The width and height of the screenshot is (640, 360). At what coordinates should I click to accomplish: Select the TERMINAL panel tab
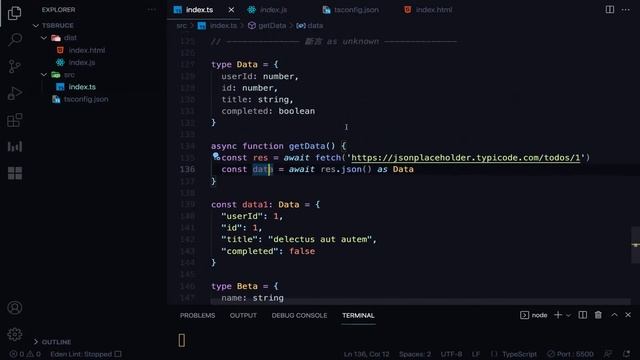click(358, 316)
